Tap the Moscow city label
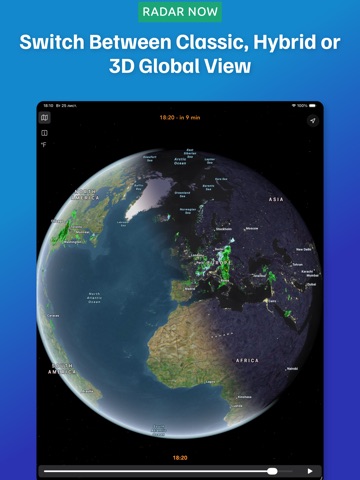 (252, 229)
